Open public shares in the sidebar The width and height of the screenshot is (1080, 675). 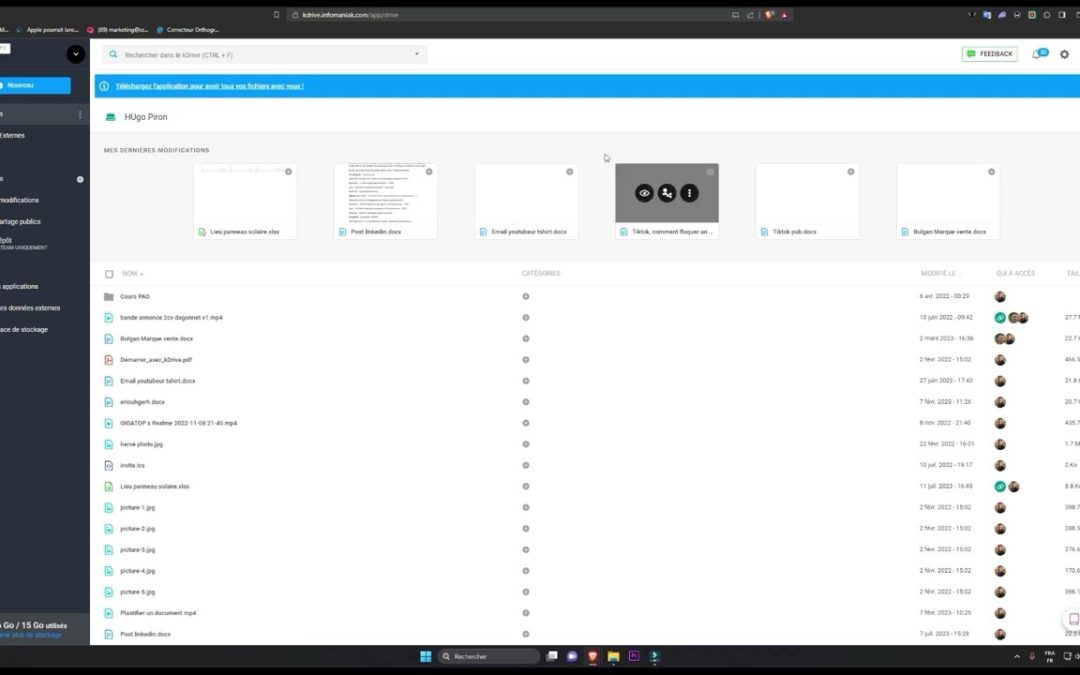[x=20, y=222]
